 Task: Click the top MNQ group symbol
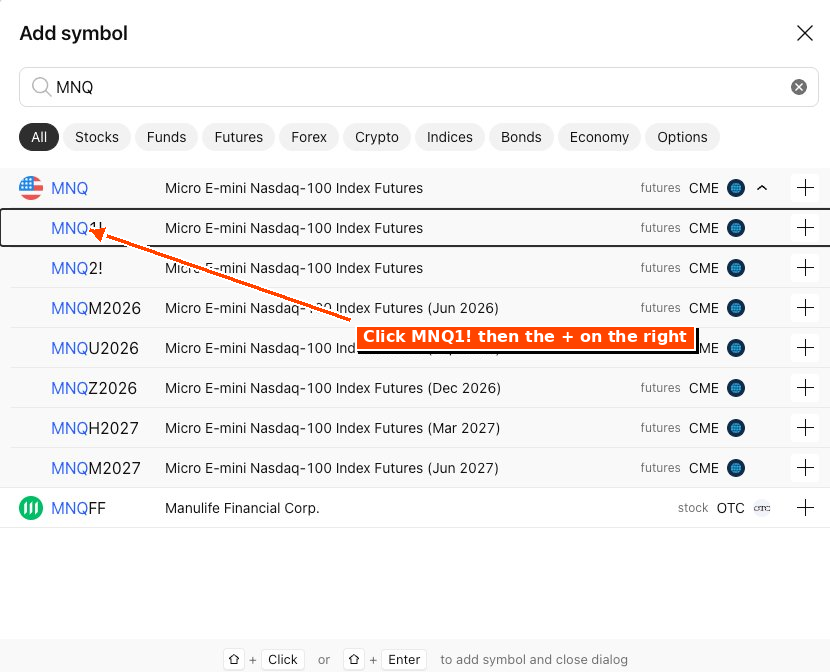coord(69,188)
